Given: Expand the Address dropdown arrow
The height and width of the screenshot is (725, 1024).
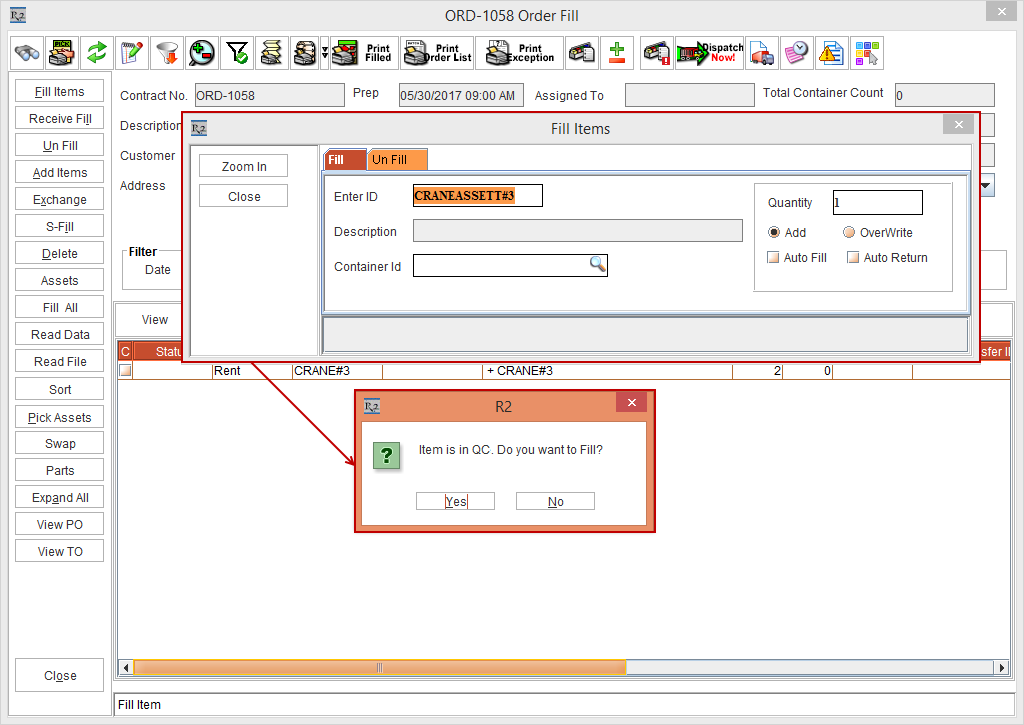Looking at the screenshot, I should (987, 185).
